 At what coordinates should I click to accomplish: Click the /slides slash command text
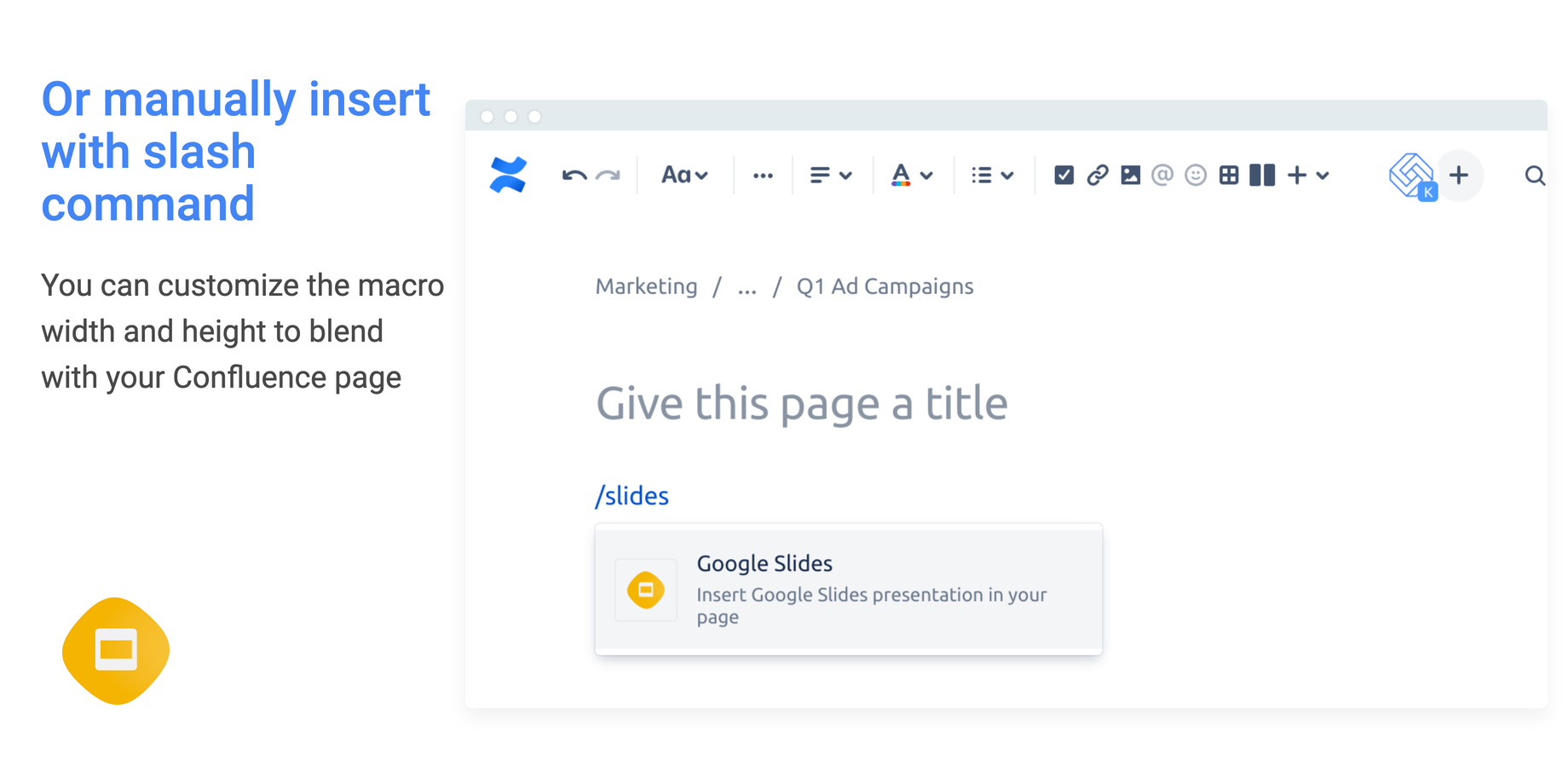(x=631, y=495)
